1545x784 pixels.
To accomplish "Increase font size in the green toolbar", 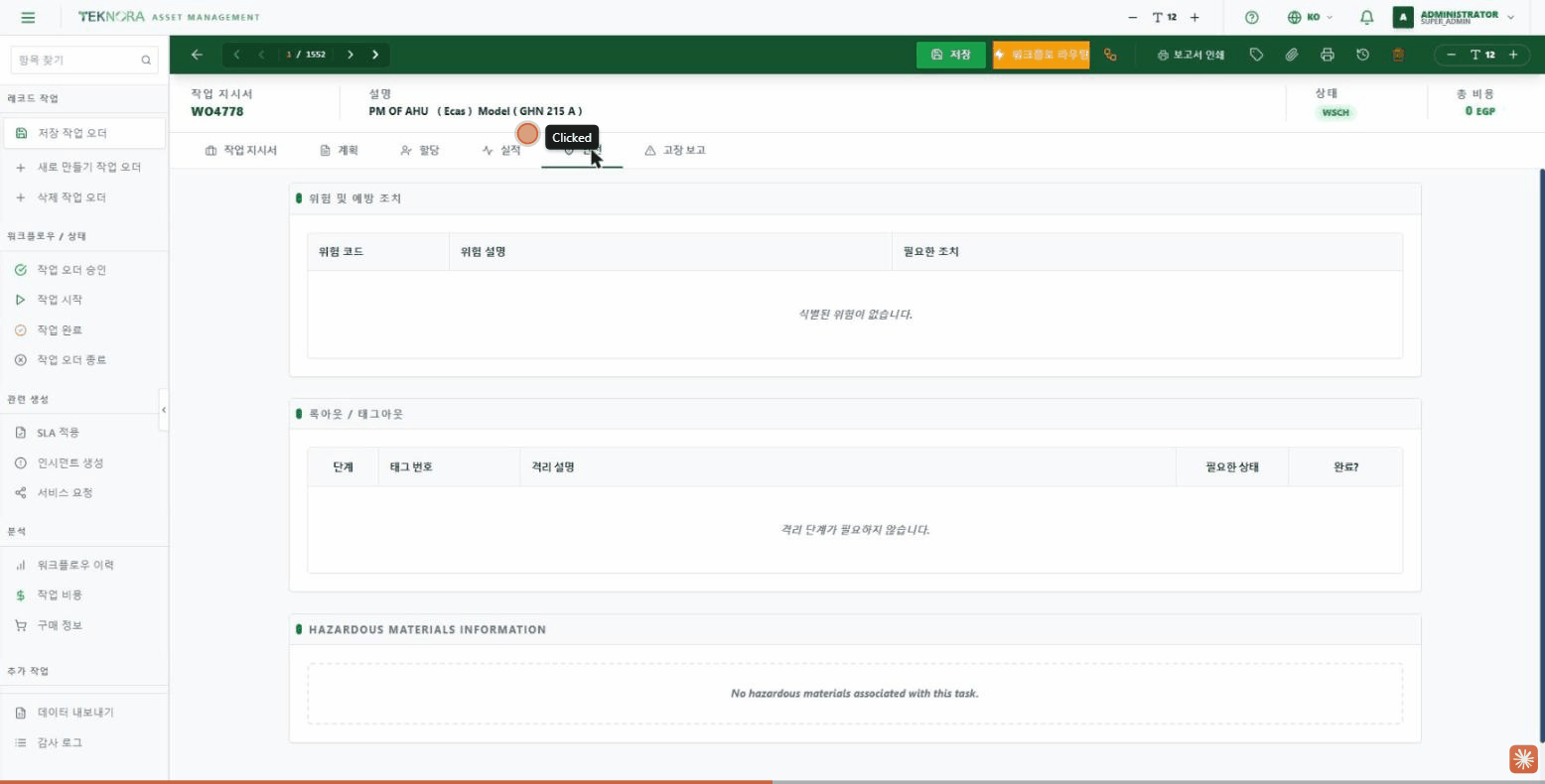I will point(1513,55).
